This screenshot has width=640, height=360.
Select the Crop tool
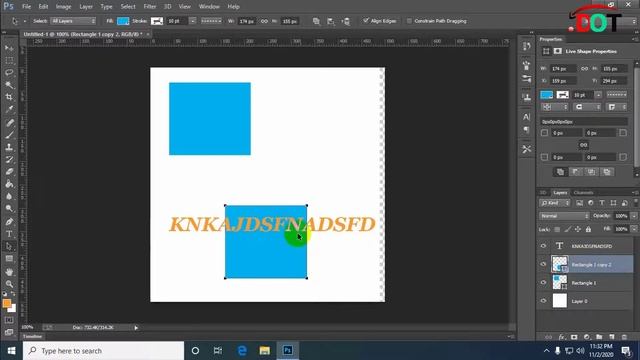pos(9,97)
